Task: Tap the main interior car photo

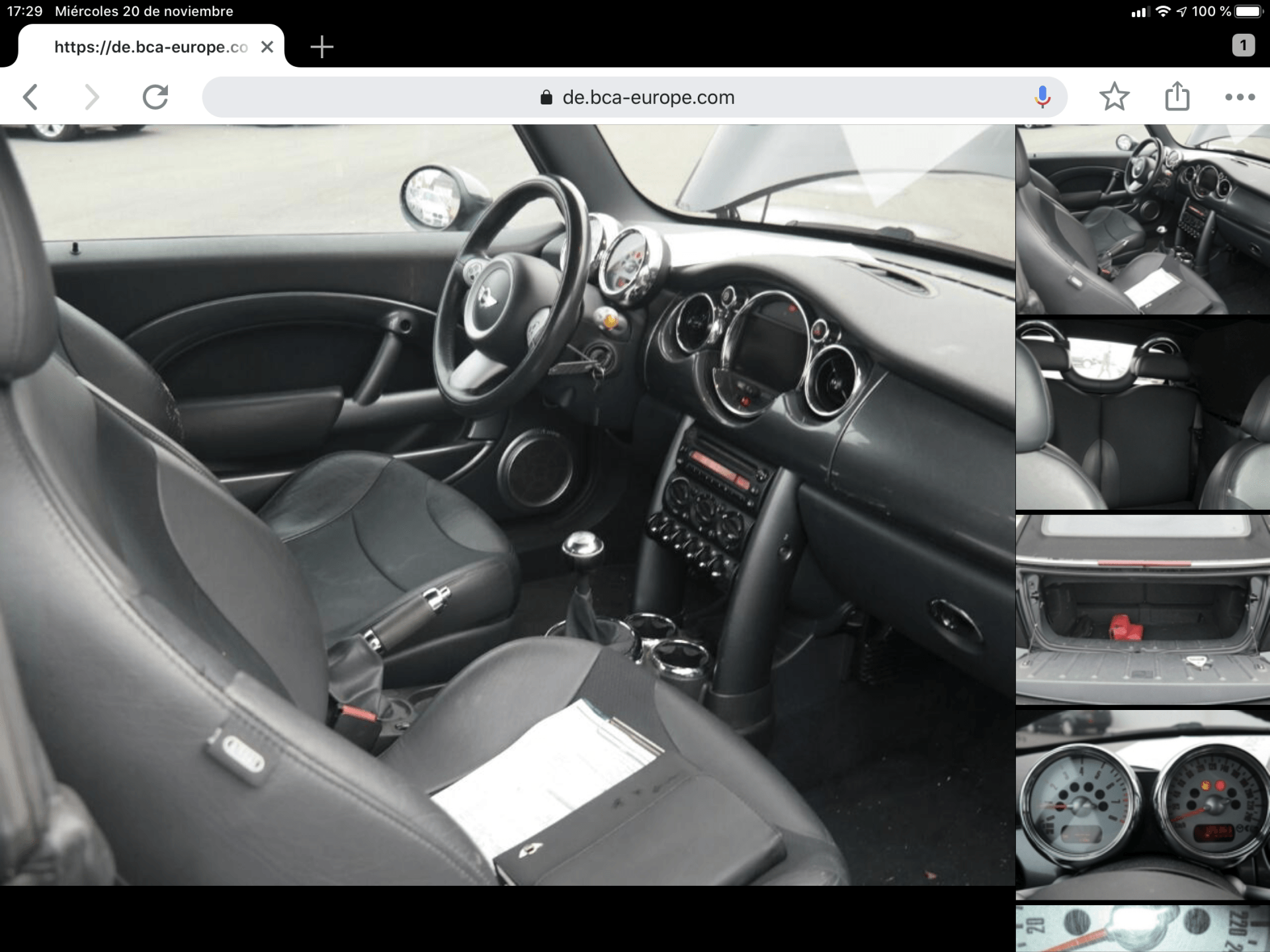Action: coord(507,504)
